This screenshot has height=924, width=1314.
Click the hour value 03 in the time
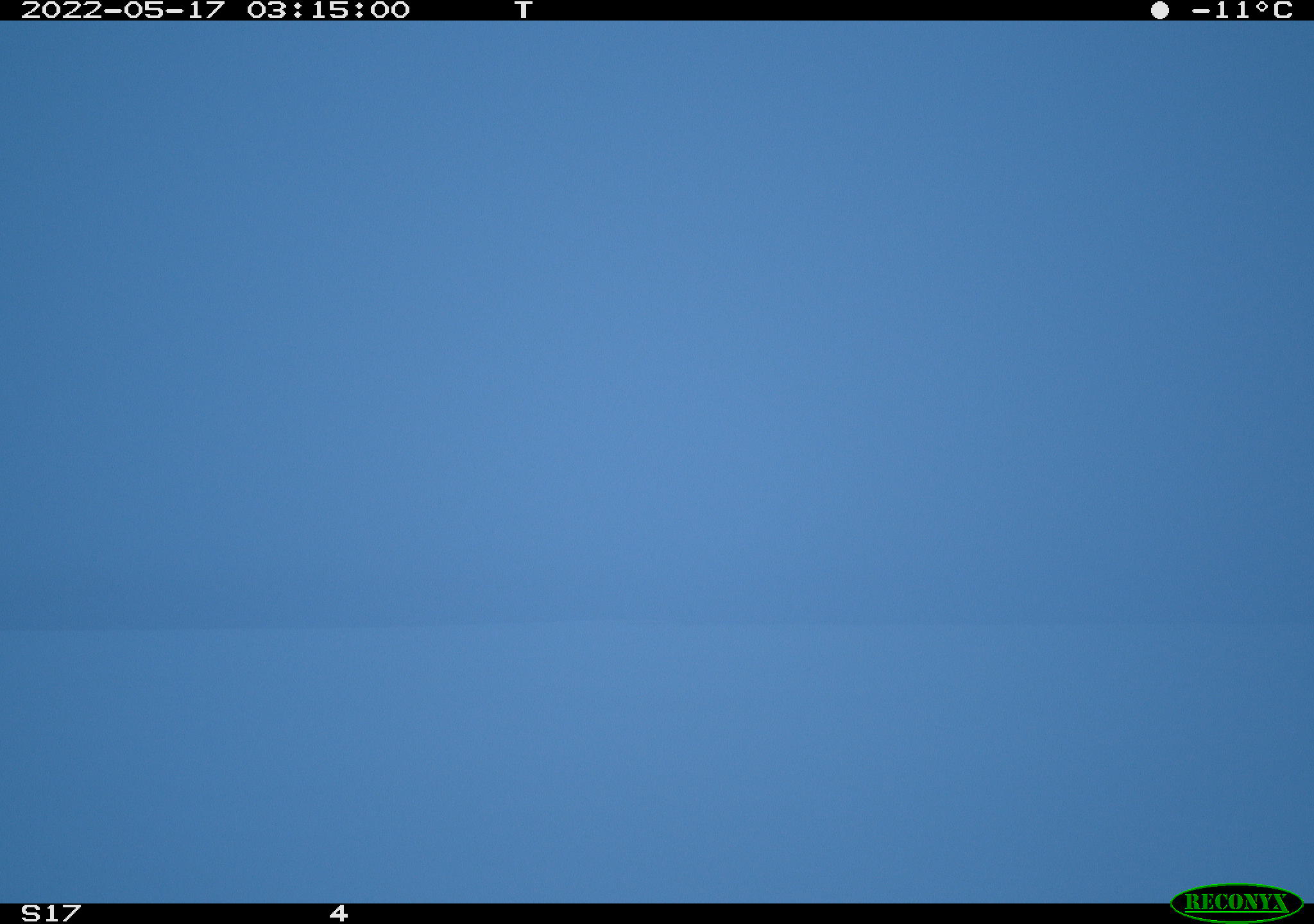[x=267, y=10]
